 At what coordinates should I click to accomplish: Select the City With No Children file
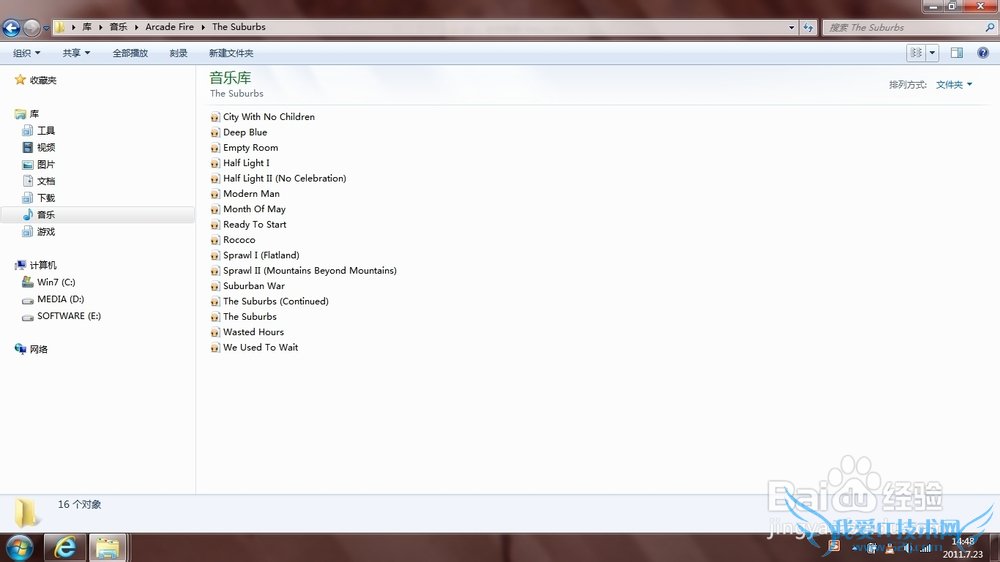(263, 117)
